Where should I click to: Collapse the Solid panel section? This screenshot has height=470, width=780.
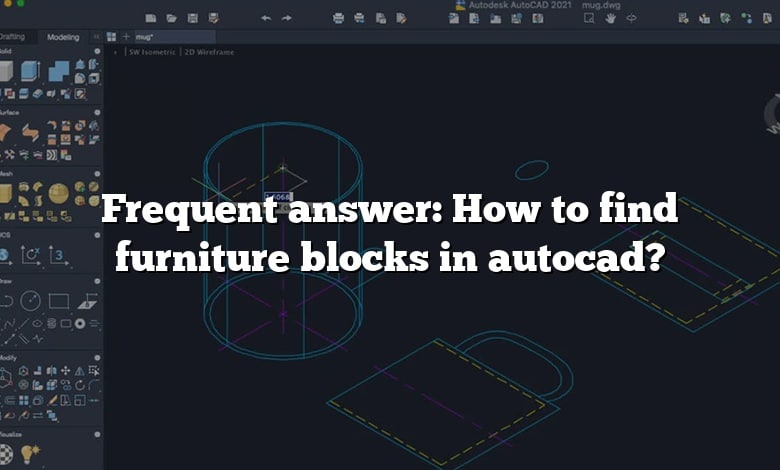[97, 51]
